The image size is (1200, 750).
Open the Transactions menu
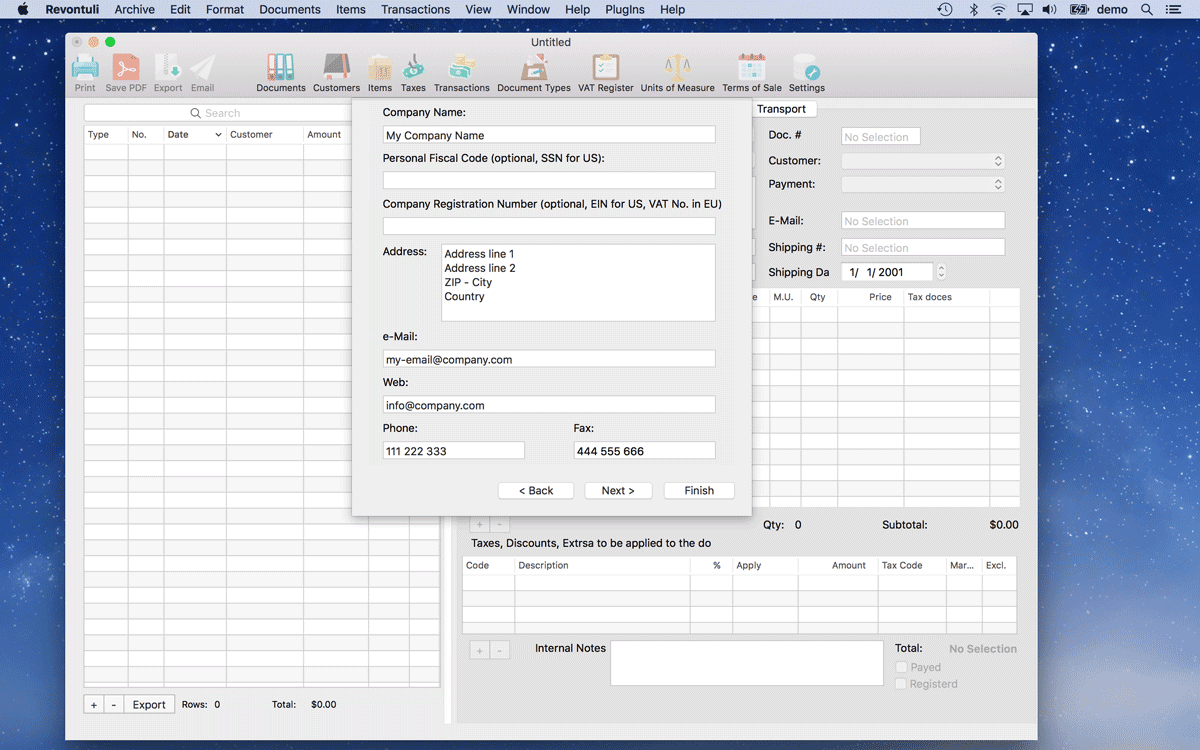pyautogui.click(x=415, y=9)
